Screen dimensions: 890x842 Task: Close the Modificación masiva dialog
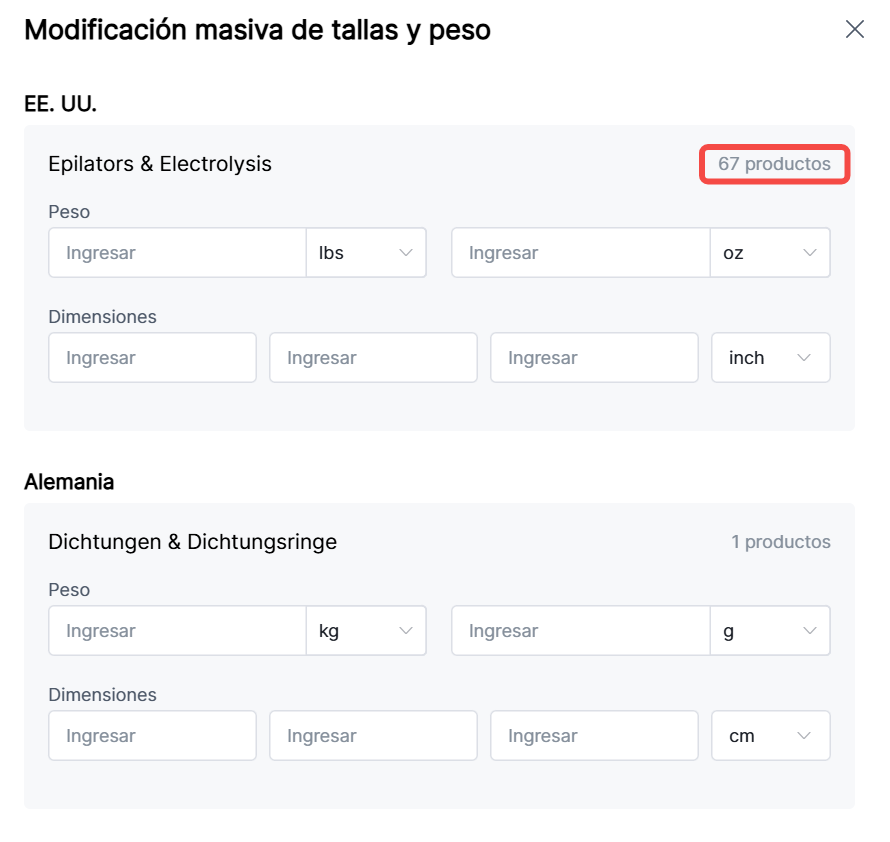tap(855, 29)
